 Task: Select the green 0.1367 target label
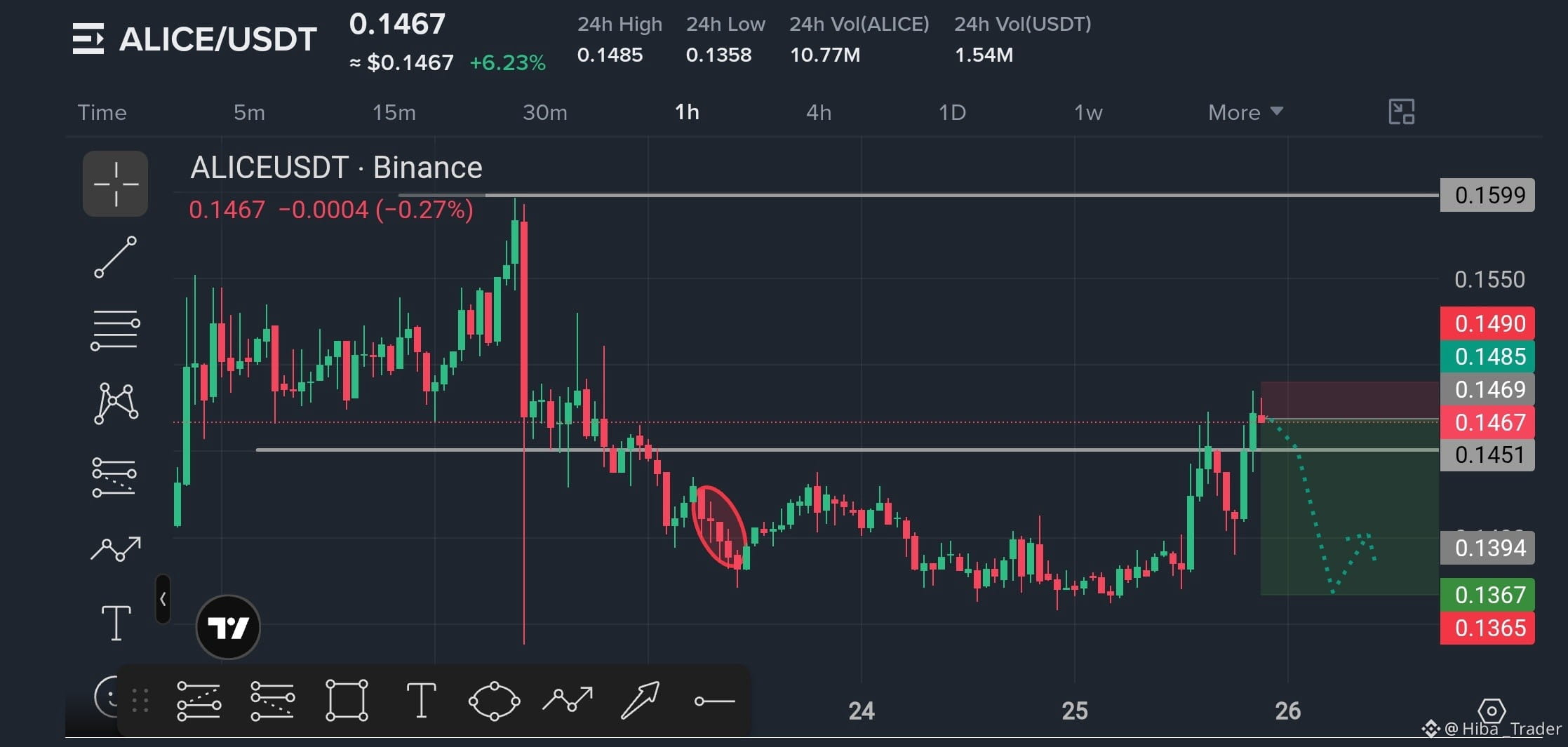(x=1487, y=595)
